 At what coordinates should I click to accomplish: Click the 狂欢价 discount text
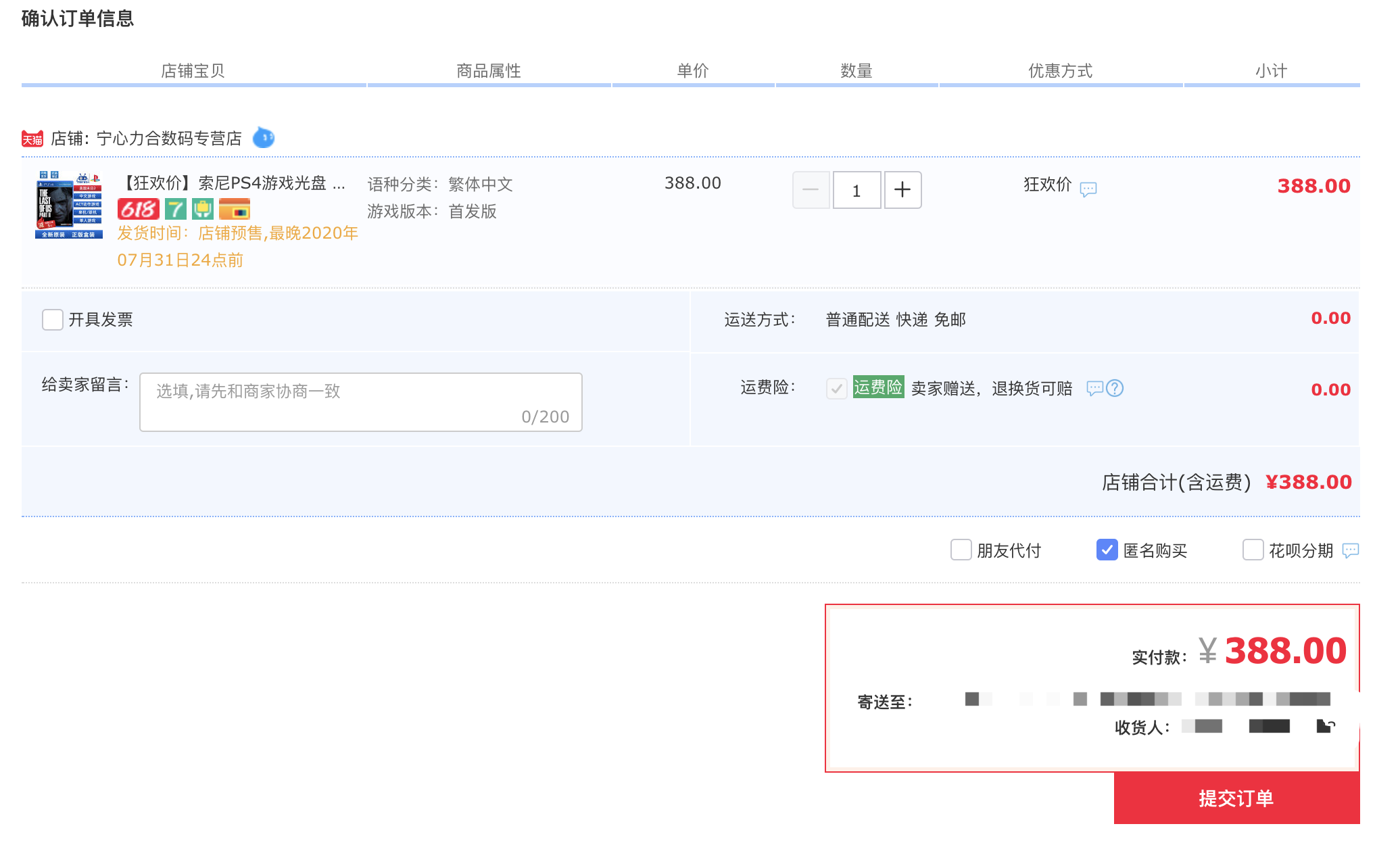click(1048, 185)
